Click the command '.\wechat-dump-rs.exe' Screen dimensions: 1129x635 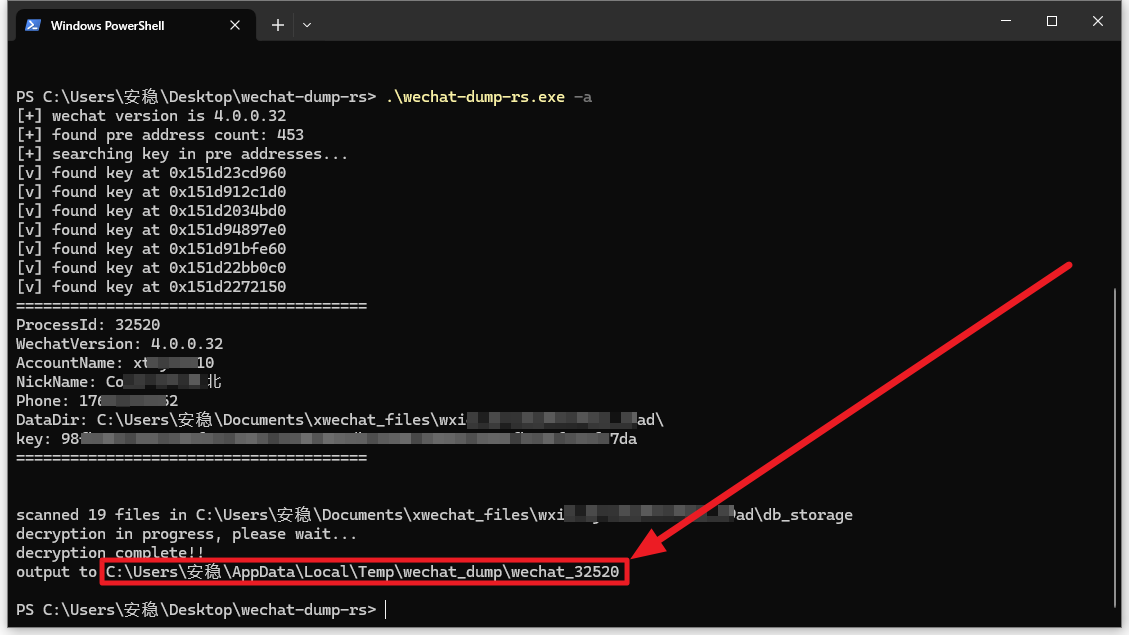pos(475,97)
